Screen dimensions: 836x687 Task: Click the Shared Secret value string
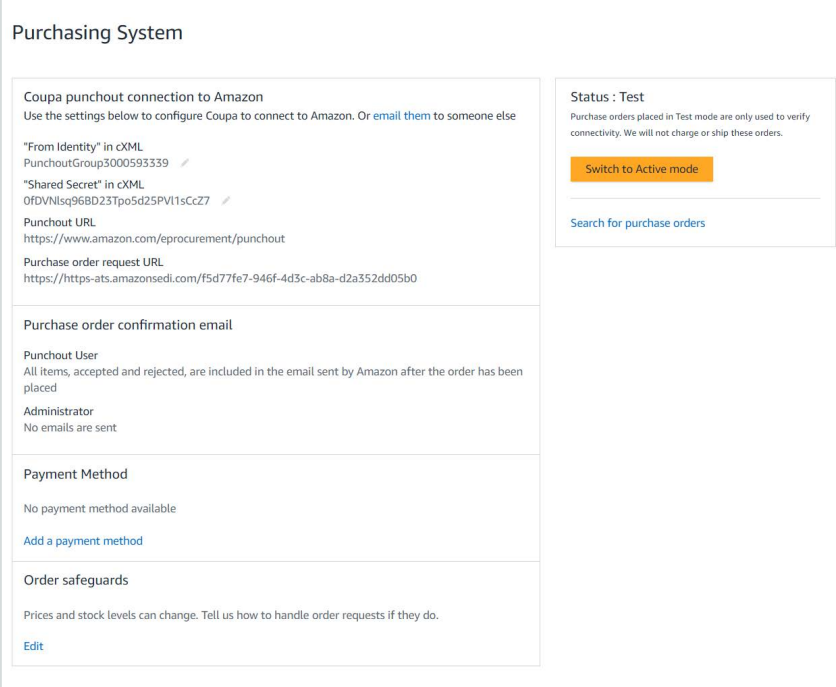[116, 200]
